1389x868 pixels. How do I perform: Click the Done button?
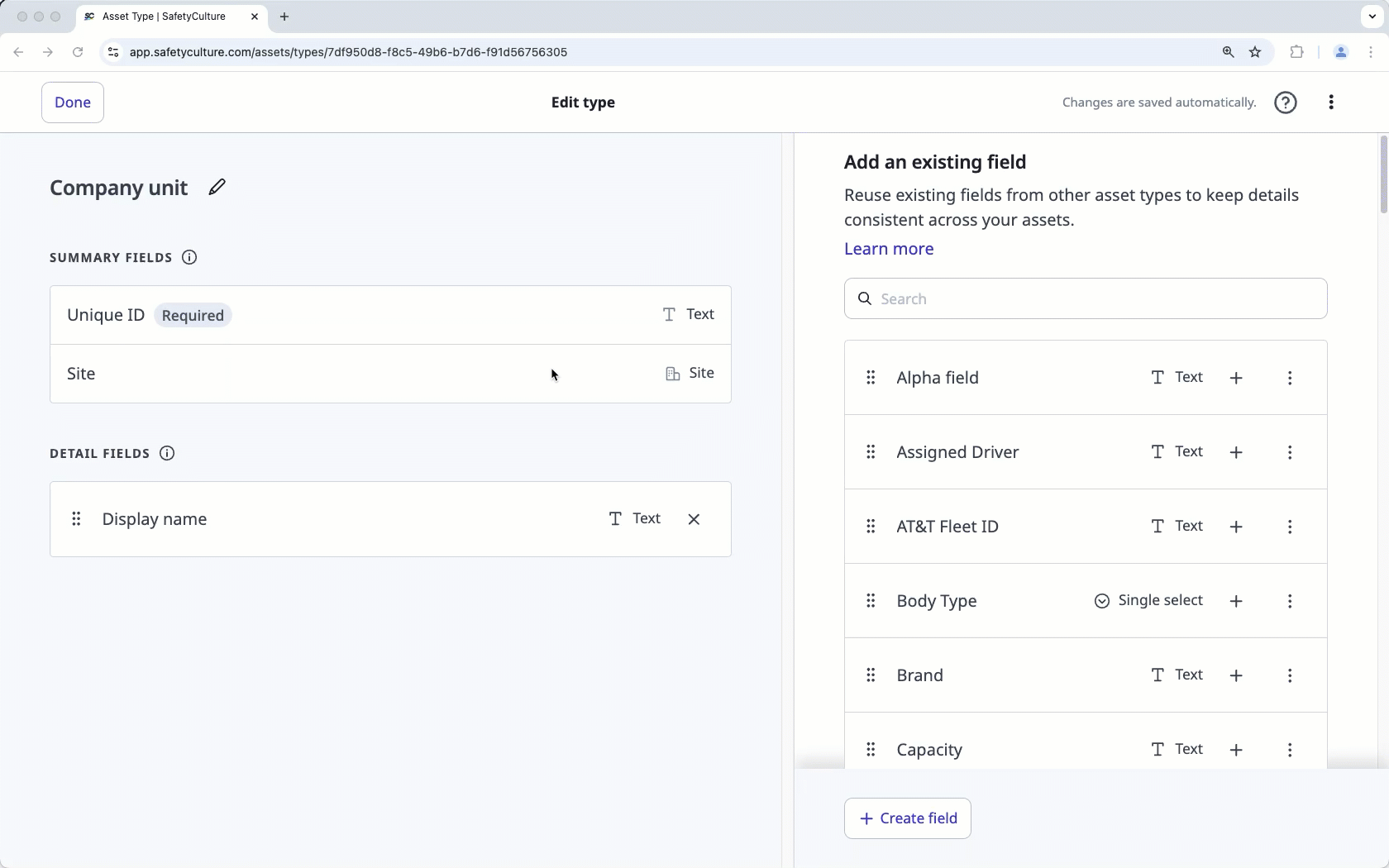[73, 103]
